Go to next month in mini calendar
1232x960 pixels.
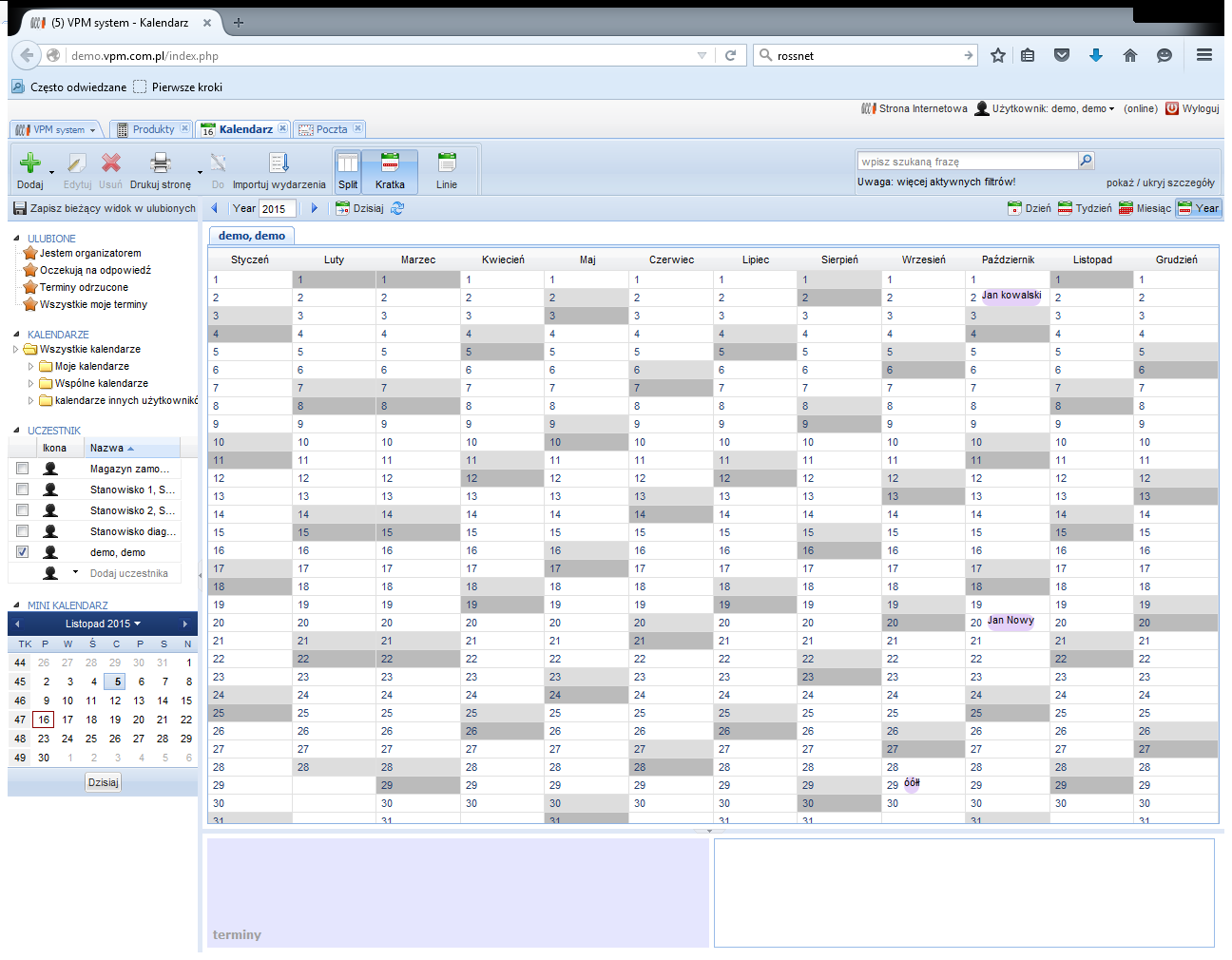(185, 624)
